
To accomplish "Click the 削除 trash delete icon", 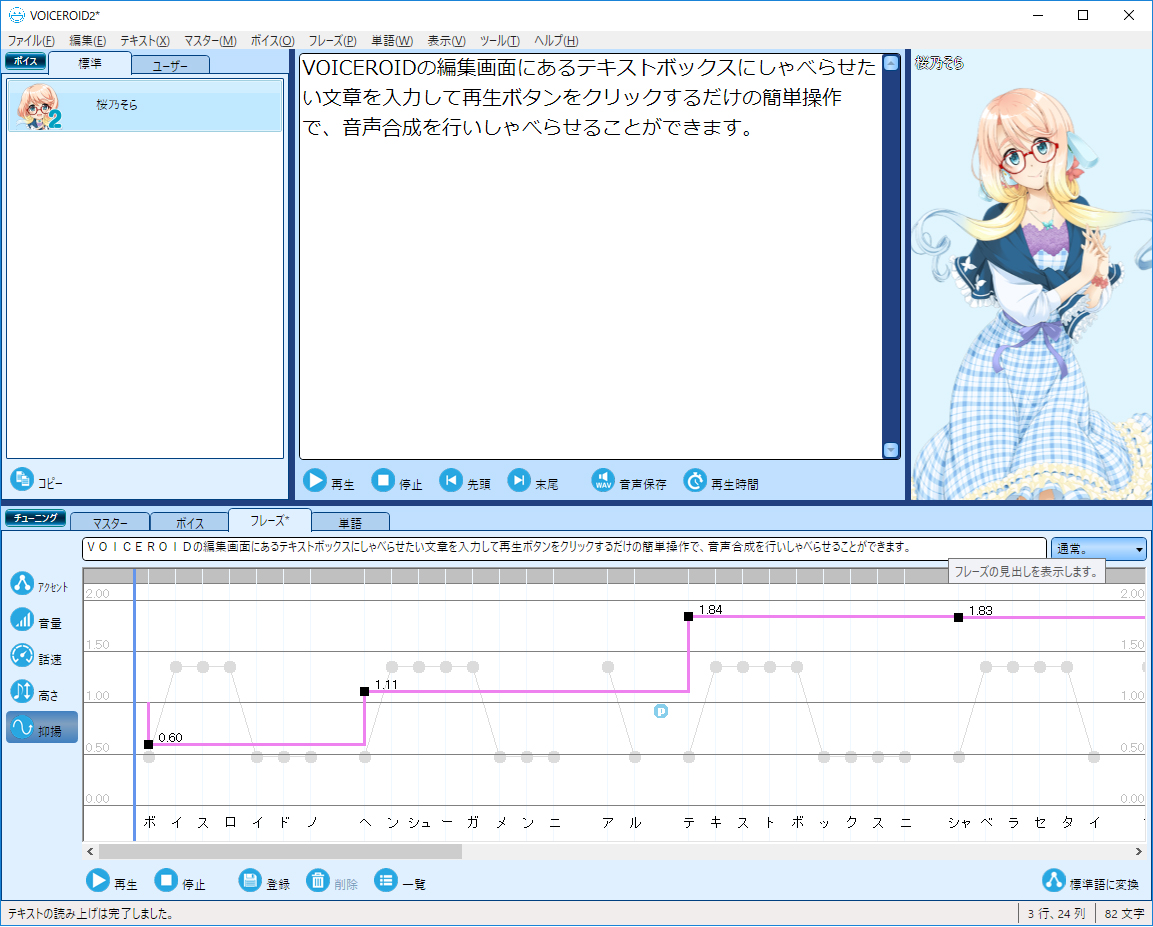I will pos(318,881).
